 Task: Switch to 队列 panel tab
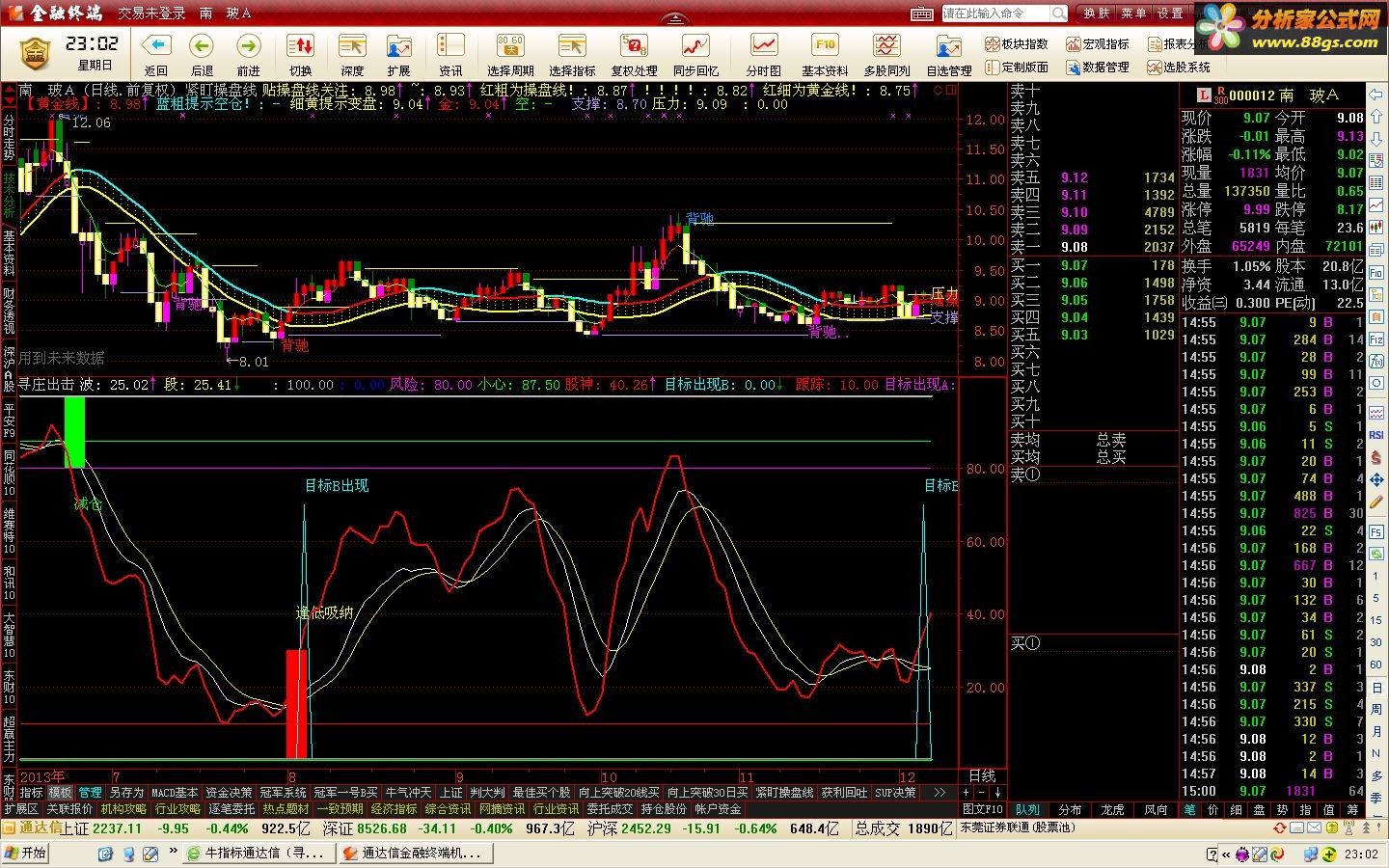1027,810
